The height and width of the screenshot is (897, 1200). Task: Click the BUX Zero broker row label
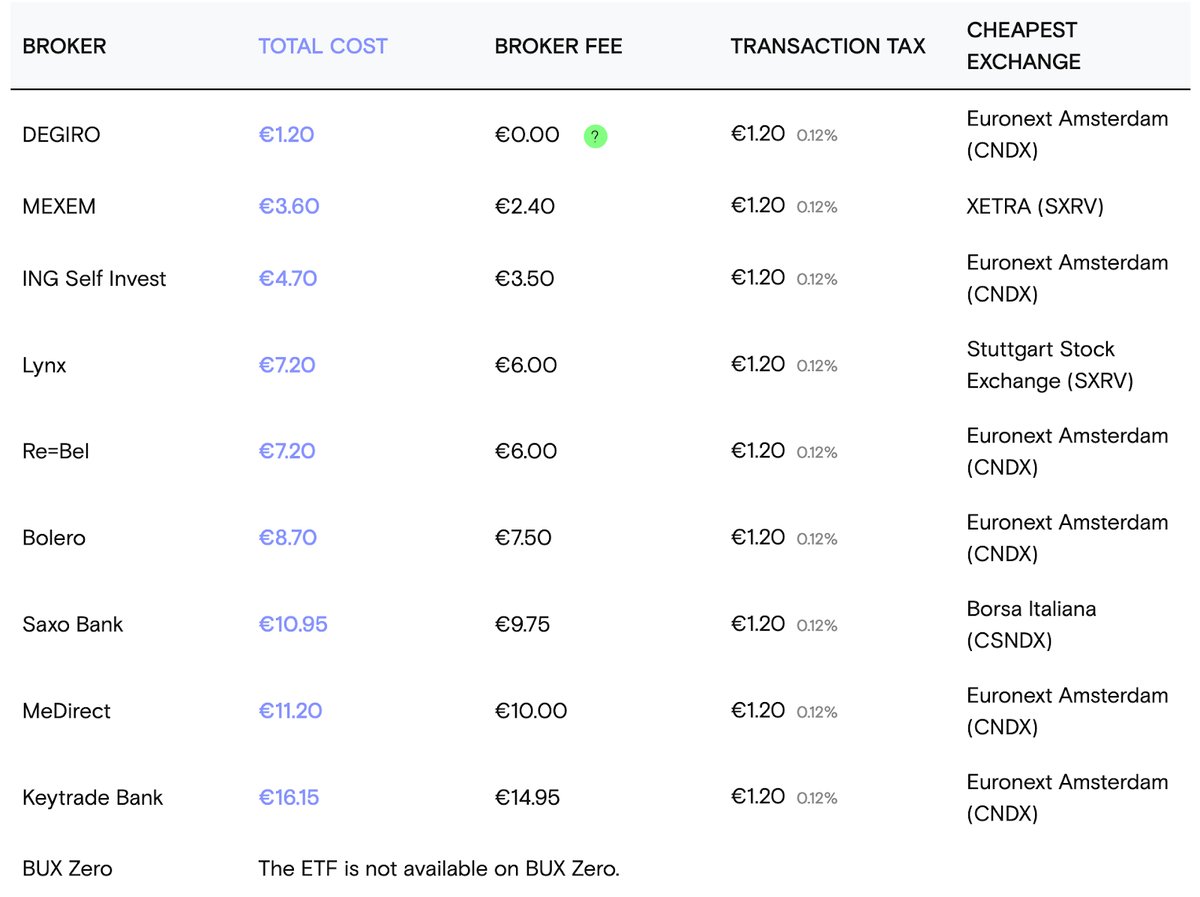67,868
